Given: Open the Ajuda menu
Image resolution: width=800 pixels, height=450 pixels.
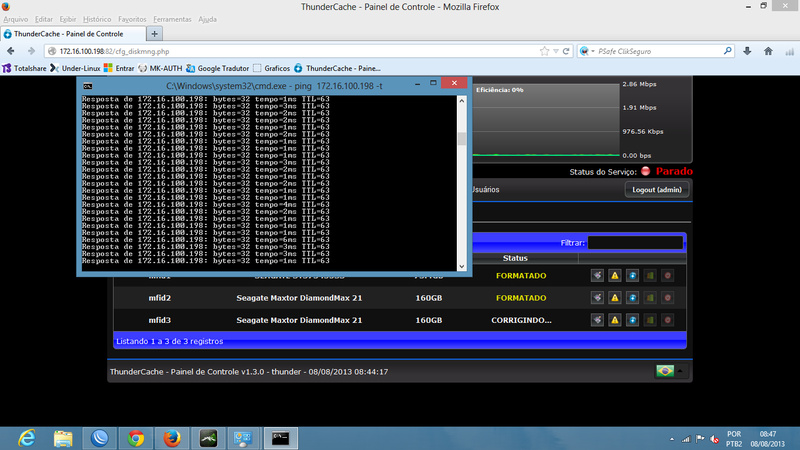Looking at the screenshot, I should (x=207, y=19).
